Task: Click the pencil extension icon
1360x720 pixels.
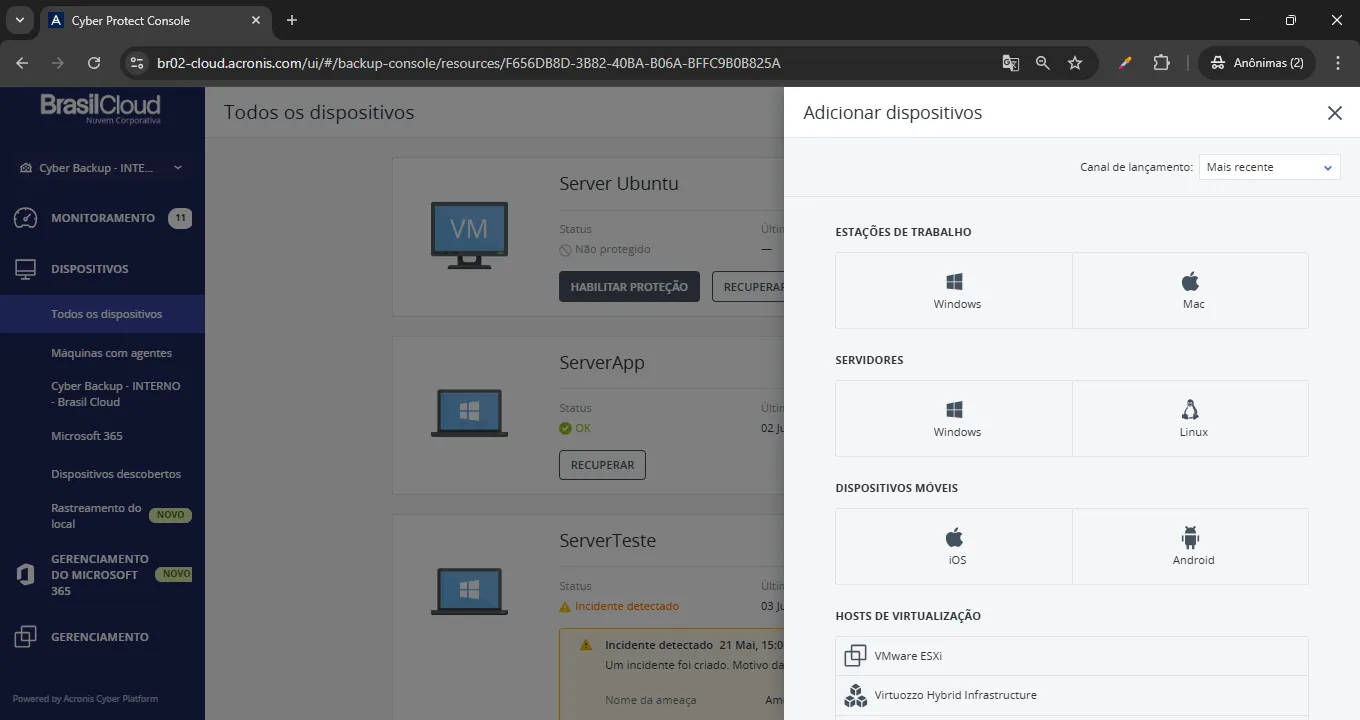Action: [1125, 63]
